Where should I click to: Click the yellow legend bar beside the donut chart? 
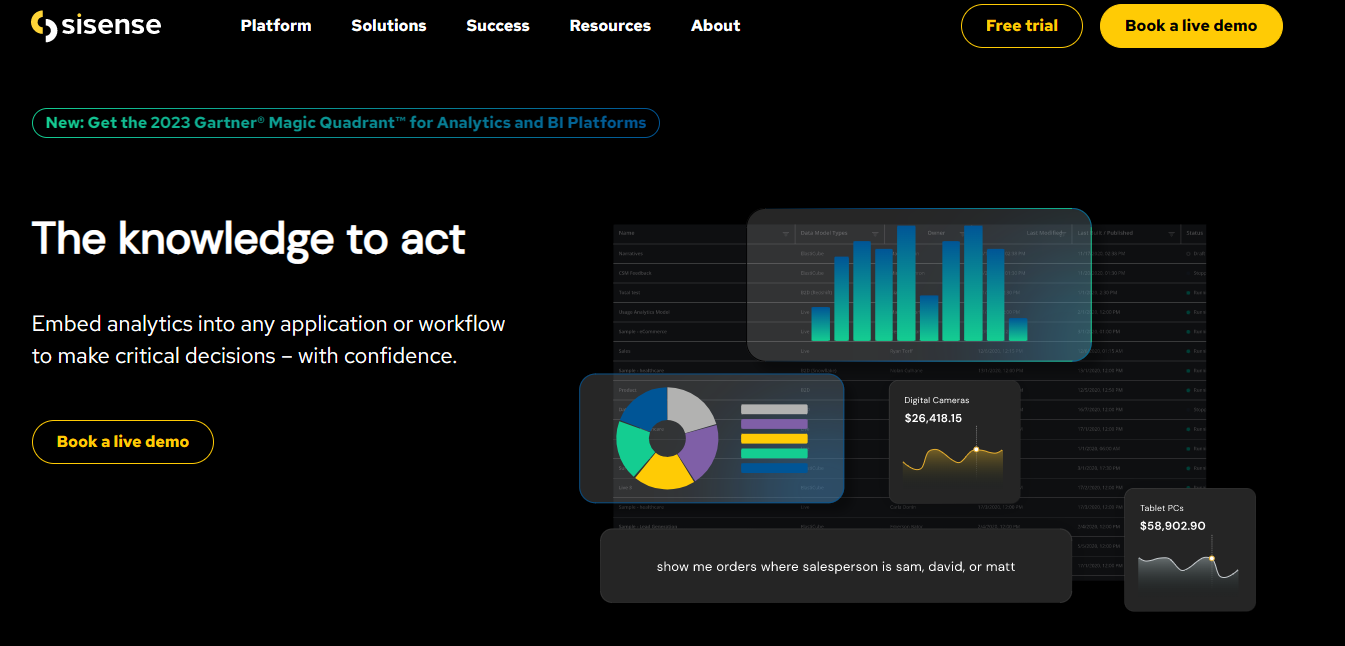[x=774, y=438]
